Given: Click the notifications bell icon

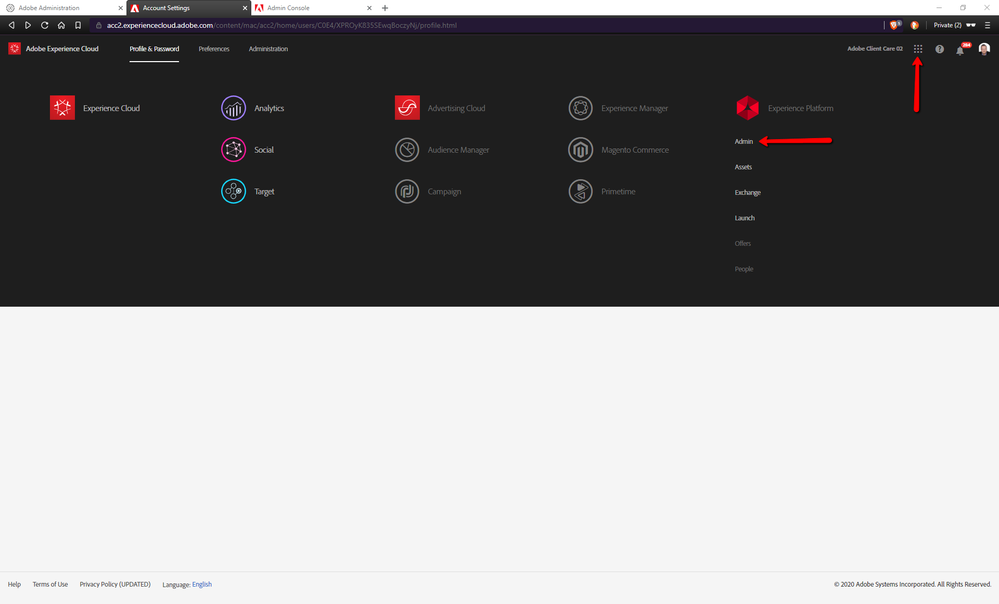Looking at the screenshot, I should tap(960, 49).
